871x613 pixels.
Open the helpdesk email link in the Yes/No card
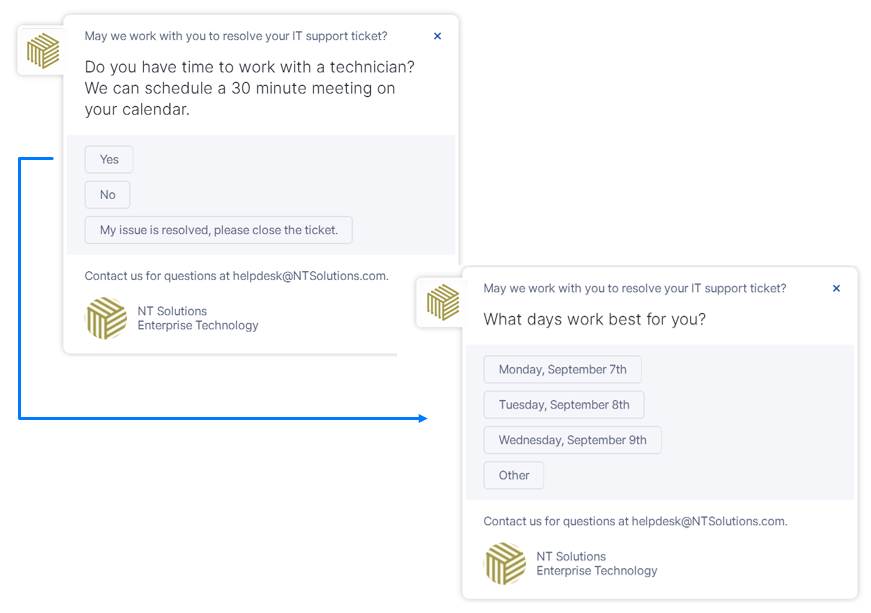coord(310,276)
